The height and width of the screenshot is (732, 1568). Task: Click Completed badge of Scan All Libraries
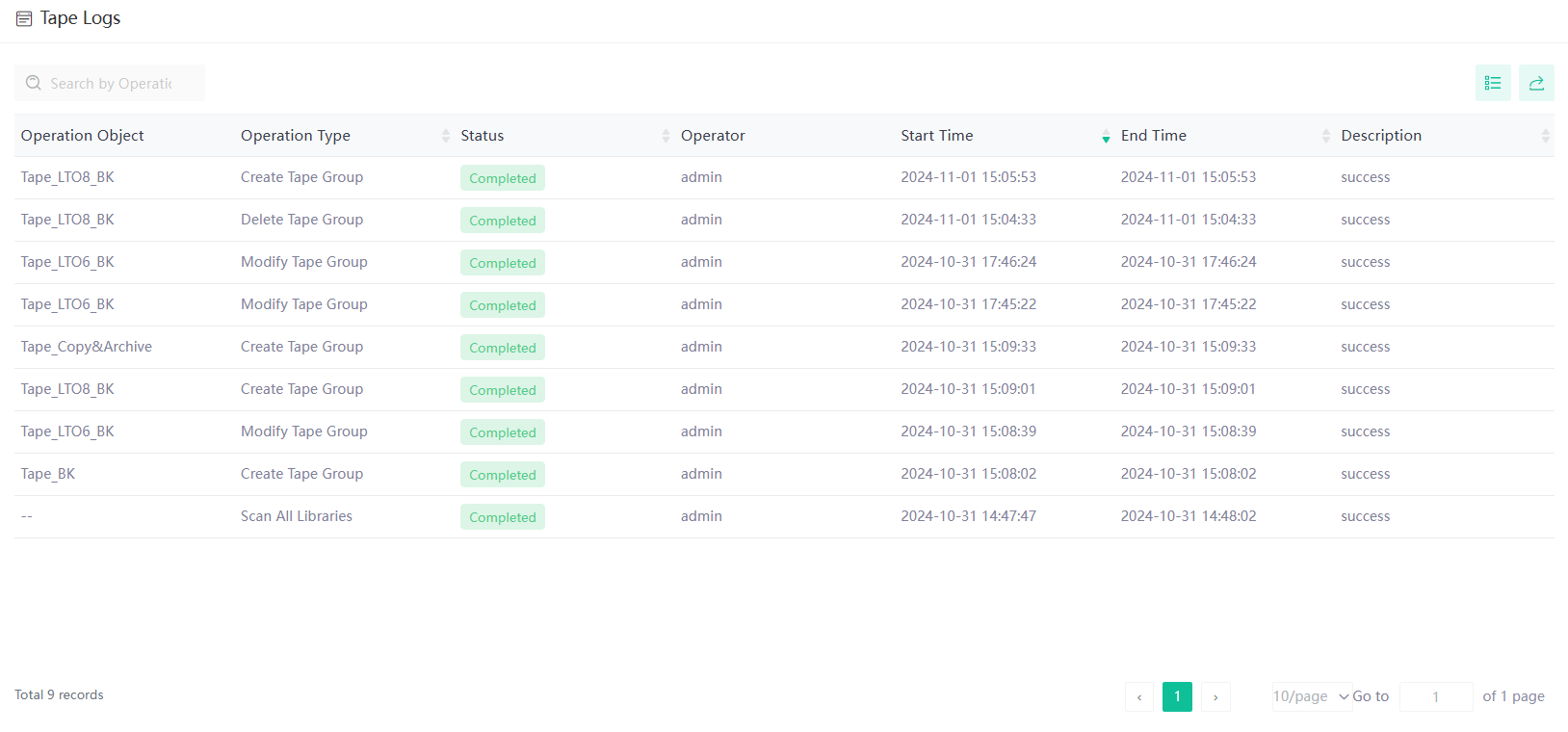pyautogui.click(x=502, y=517)
